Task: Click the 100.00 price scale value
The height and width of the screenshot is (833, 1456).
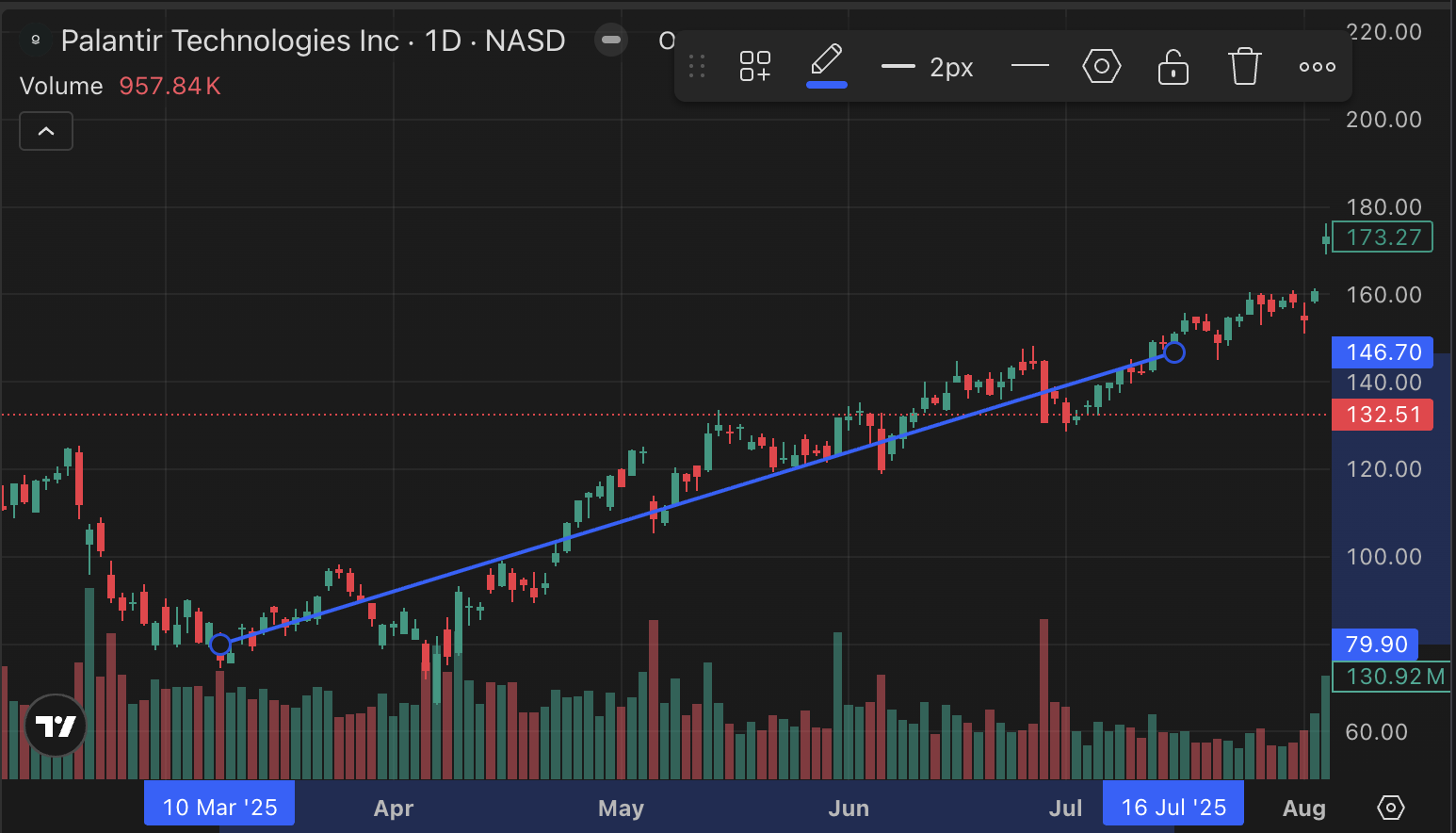Action: tap(1383, 557)
